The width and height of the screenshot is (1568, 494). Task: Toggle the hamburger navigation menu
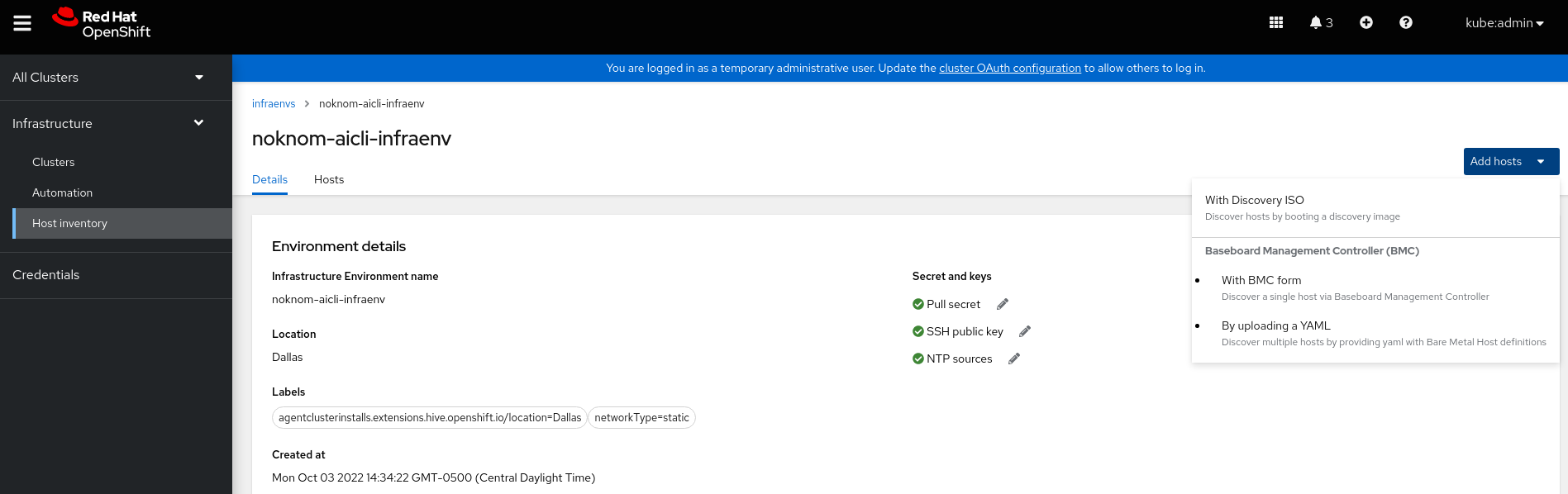tap(22, 23)
